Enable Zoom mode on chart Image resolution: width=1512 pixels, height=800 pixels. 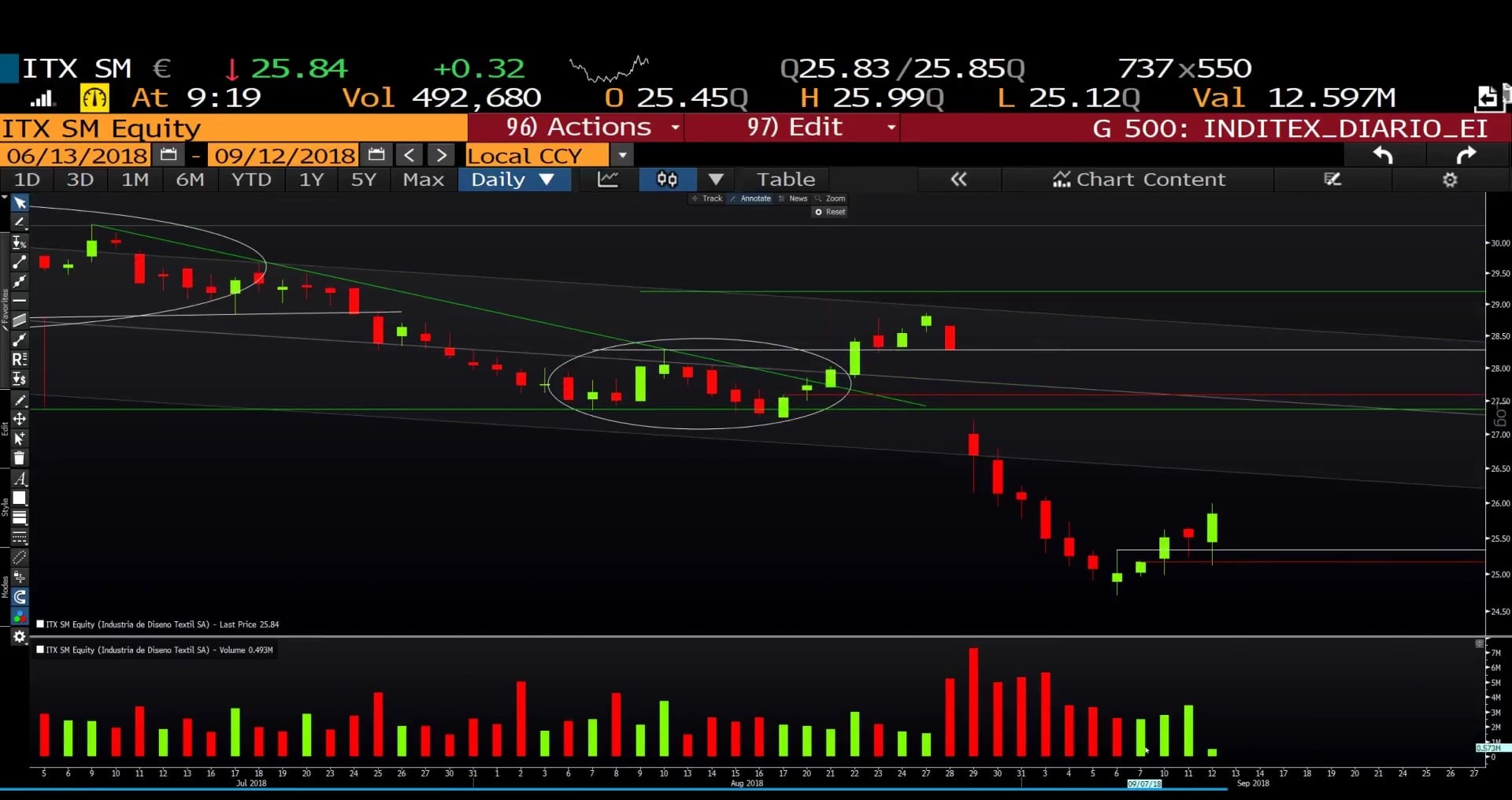[x=830, y=198]
